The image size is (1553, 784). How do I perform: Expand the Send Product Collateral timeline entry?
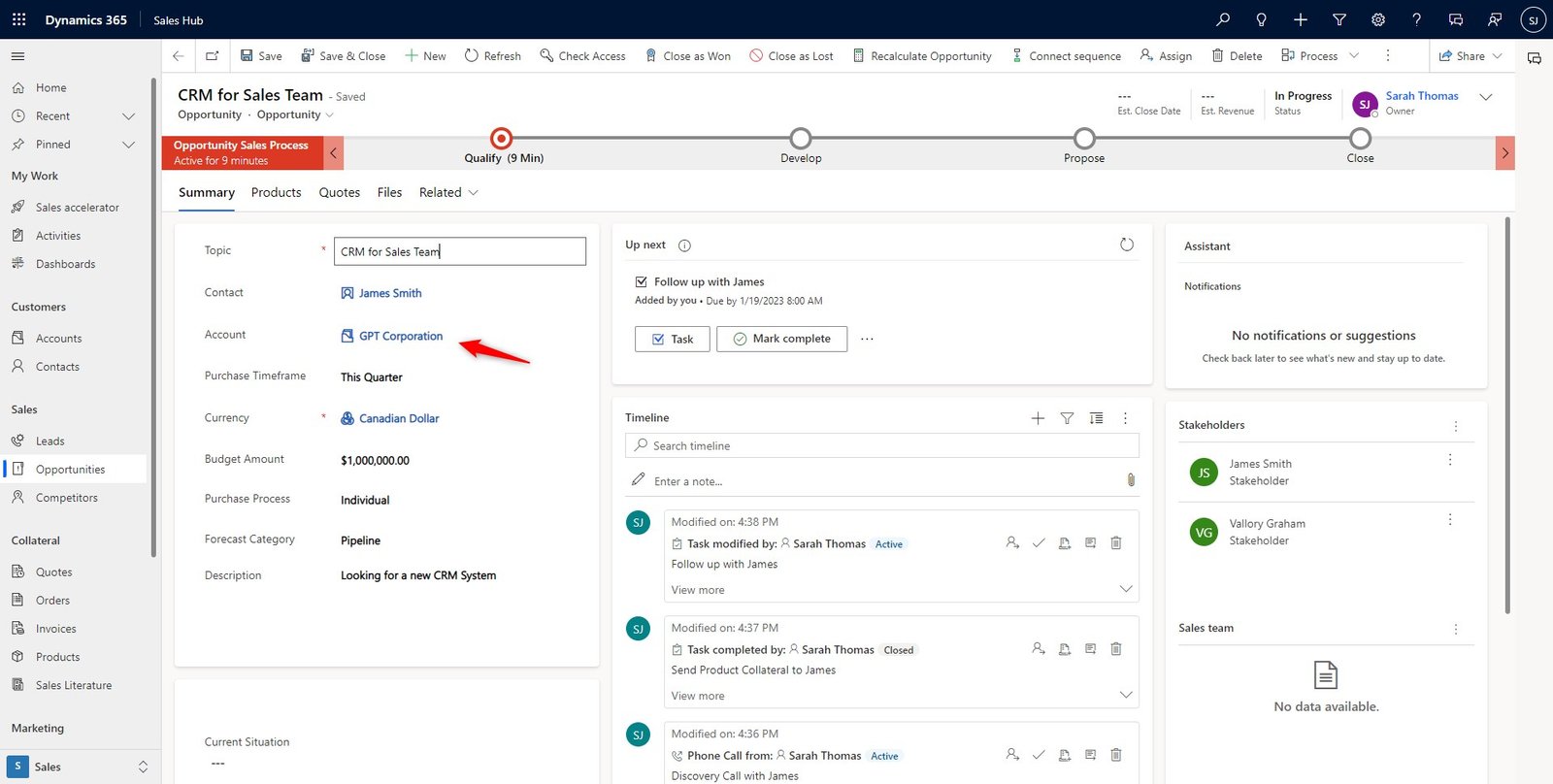point(1126,695)
